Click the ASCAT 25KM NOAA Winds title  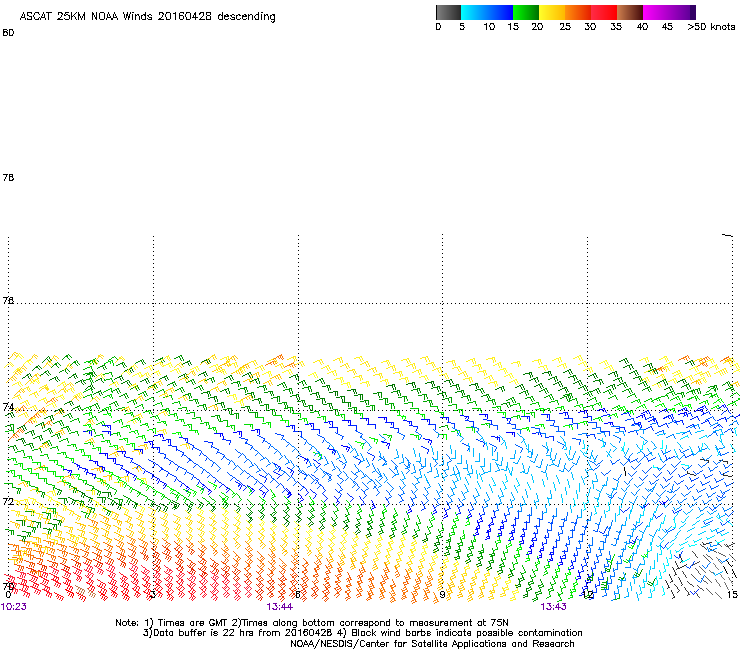point(147,17)
